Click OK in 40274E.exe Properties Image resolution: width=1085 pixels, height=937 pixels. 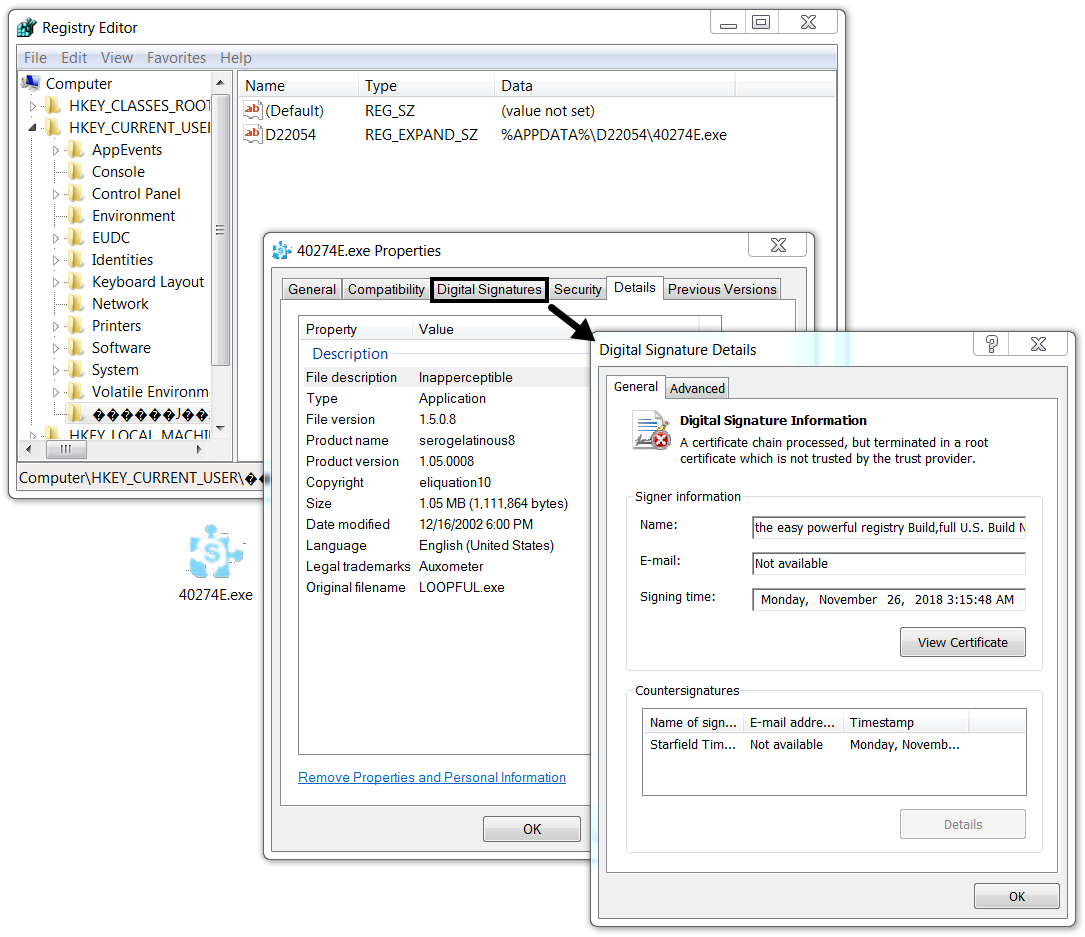click(531, 829)
